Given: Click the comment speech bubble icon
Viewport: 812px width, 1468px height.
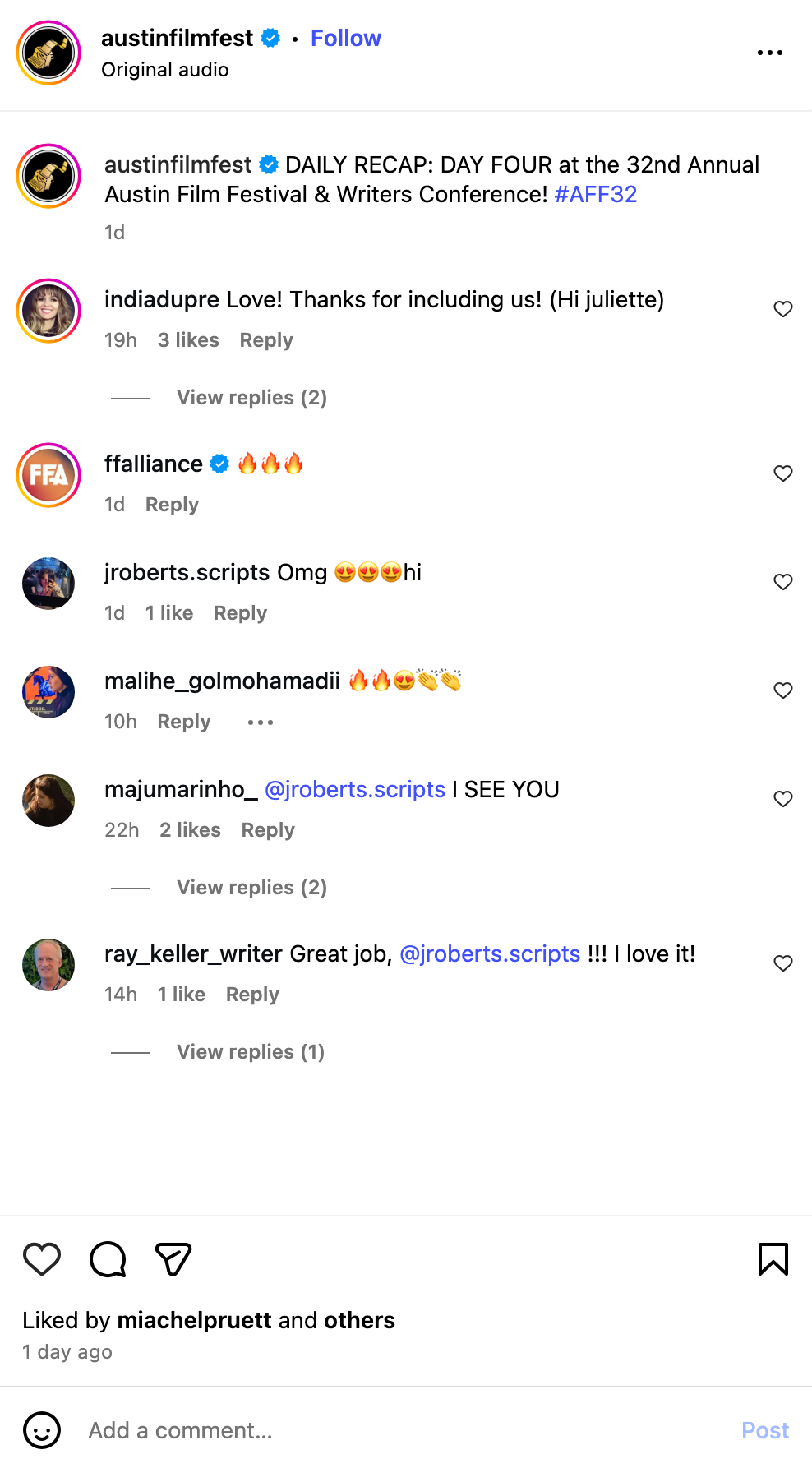Looking at the screenshot, I should [x=108, y=1258].
